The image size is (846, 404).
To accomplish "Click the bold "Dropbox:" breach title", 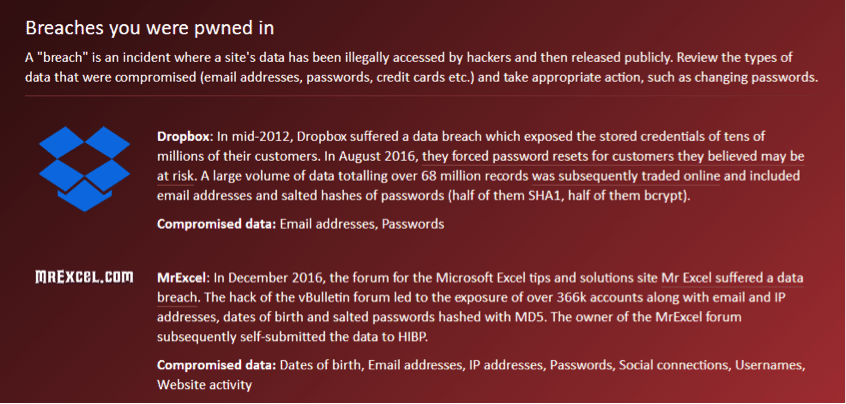I will point(184,137).
